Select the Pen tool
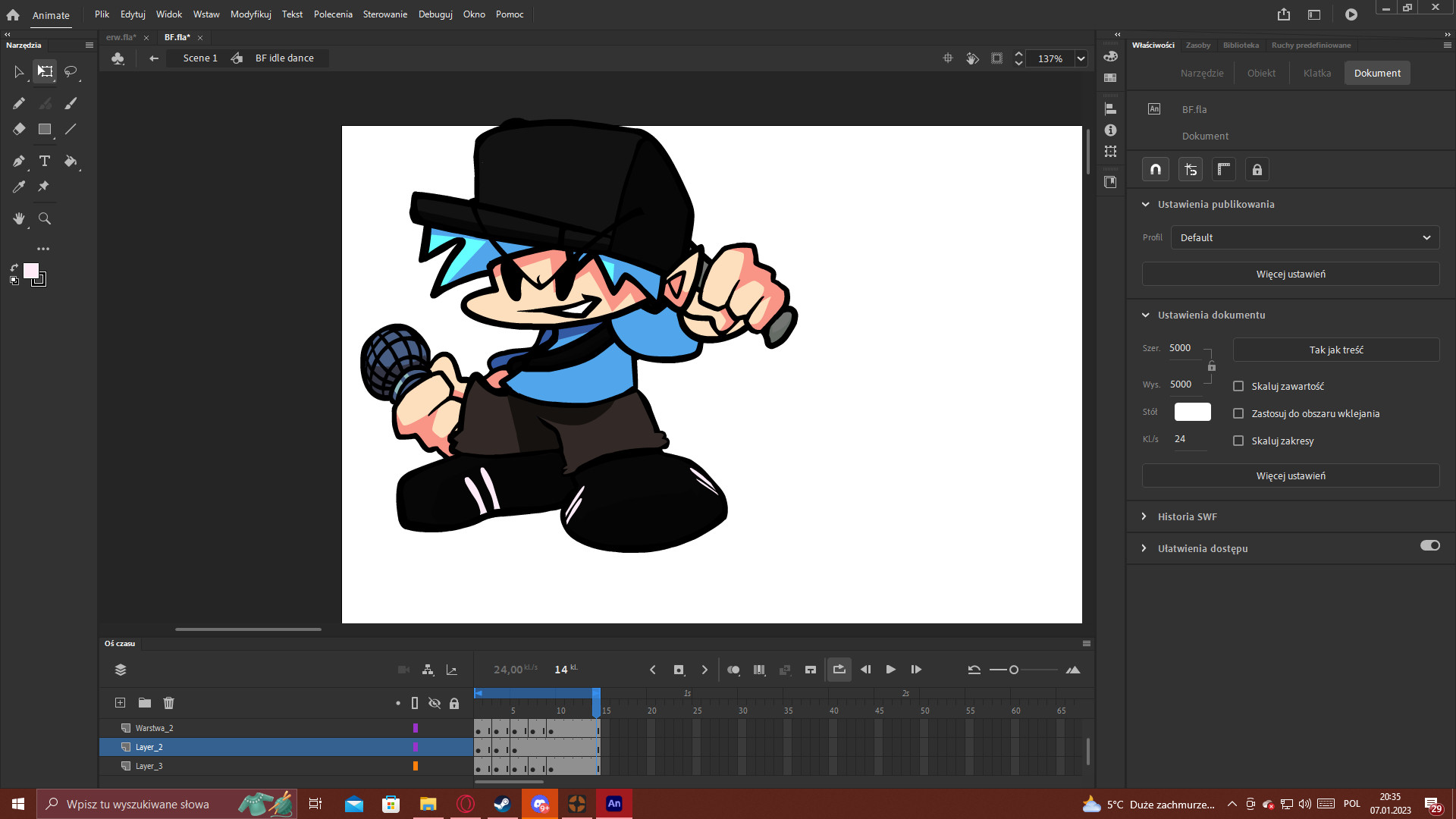1456x819 pixels. [19, 161]
